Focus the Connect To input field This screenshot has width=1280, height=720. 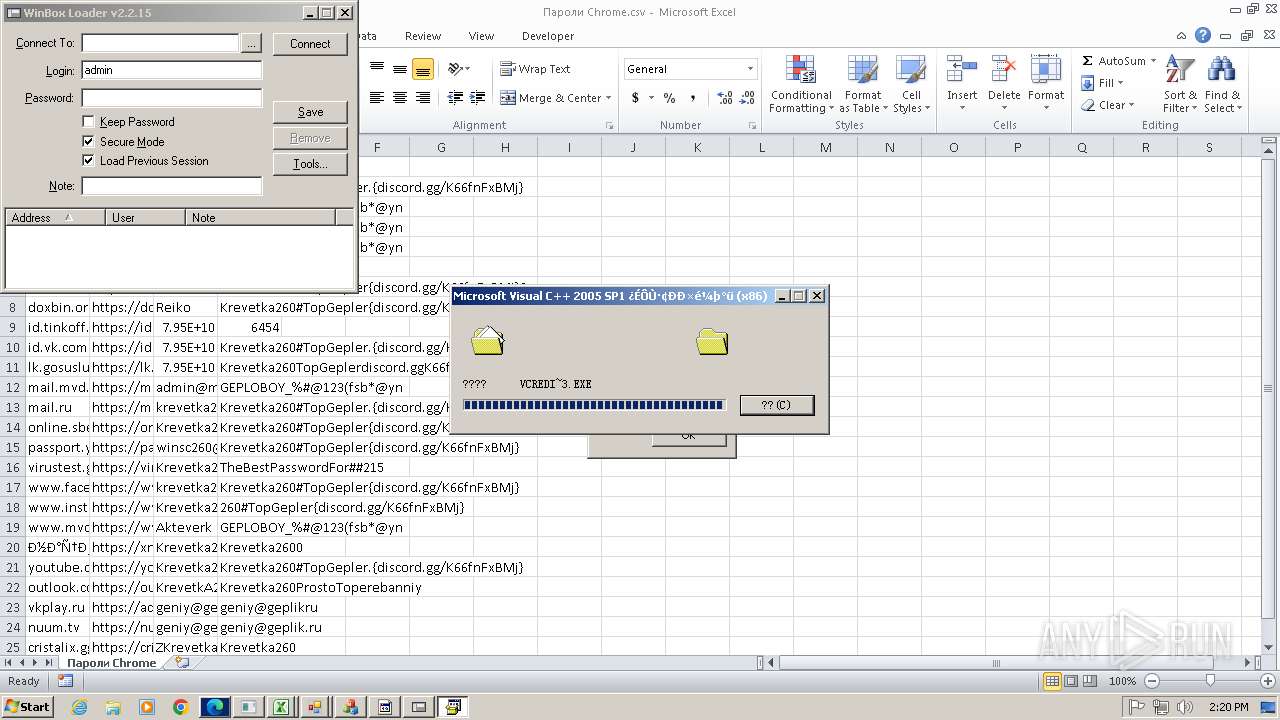point(160,43)
